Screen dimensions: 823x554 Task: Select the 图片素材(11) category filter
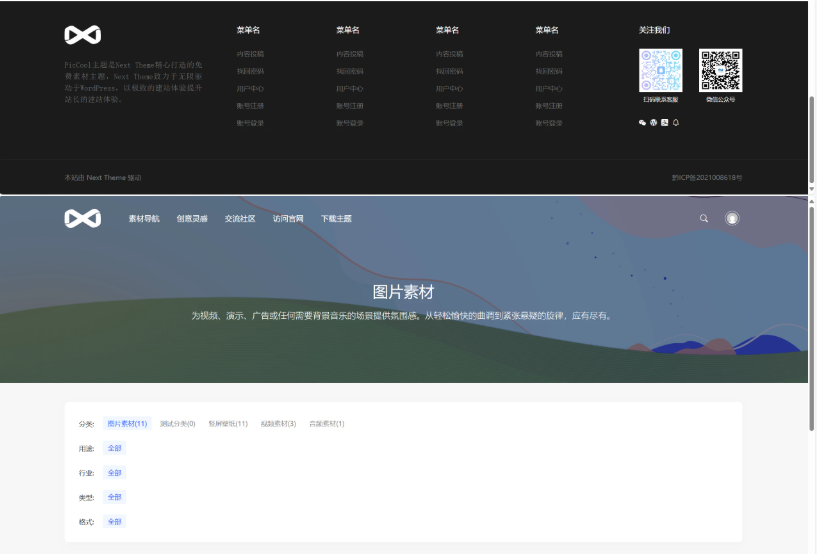tap(127, 424)
